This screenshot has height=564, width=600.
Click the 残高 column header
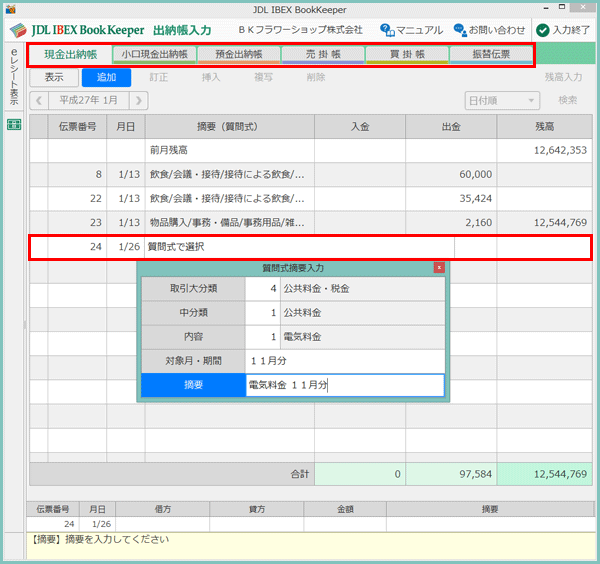tap(544, 127)
